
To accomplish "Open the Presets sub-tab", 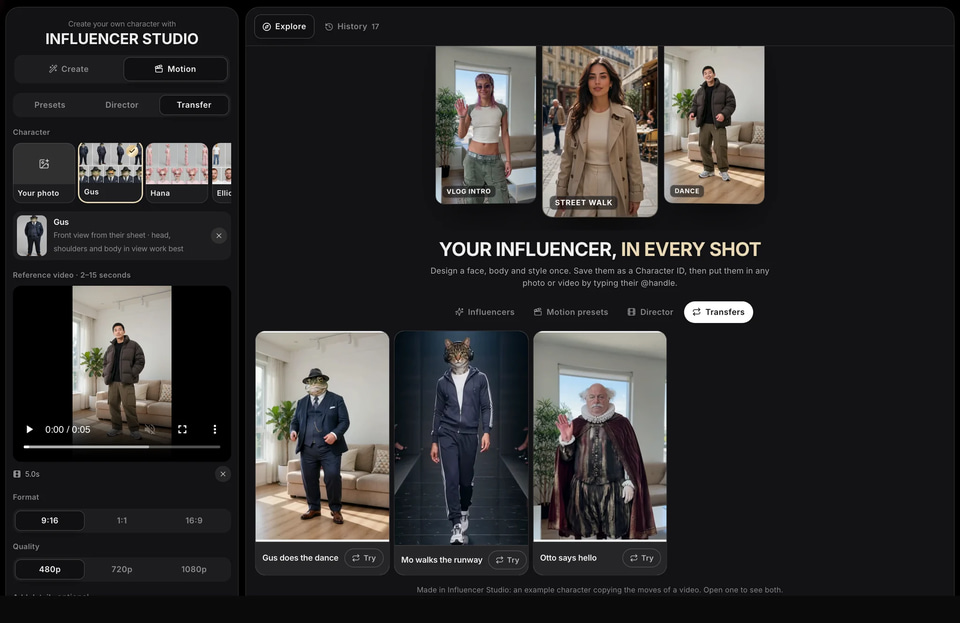I will [x=50, y=105].
